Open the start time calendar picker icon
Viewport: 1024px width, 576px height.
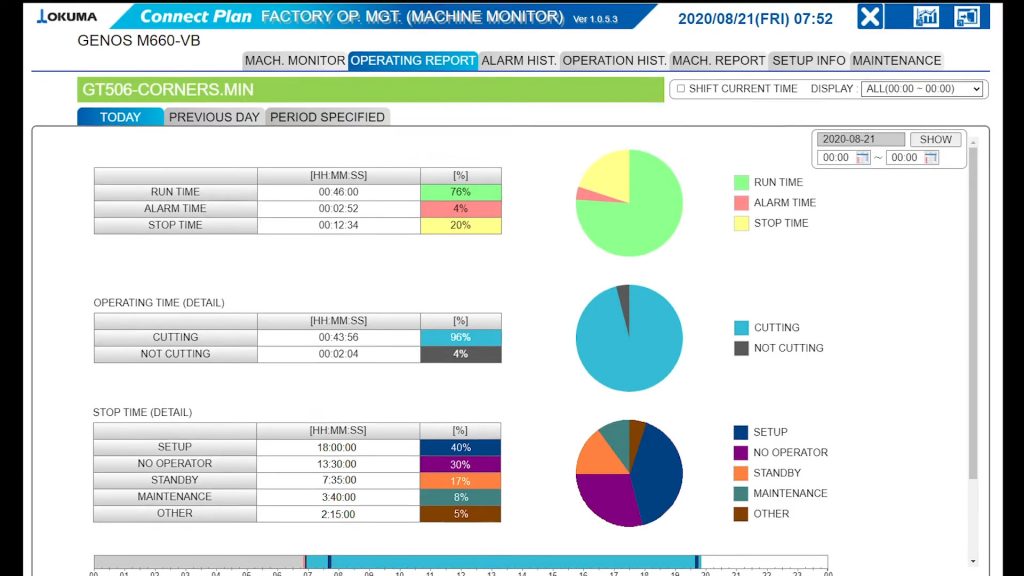(863, 158)
